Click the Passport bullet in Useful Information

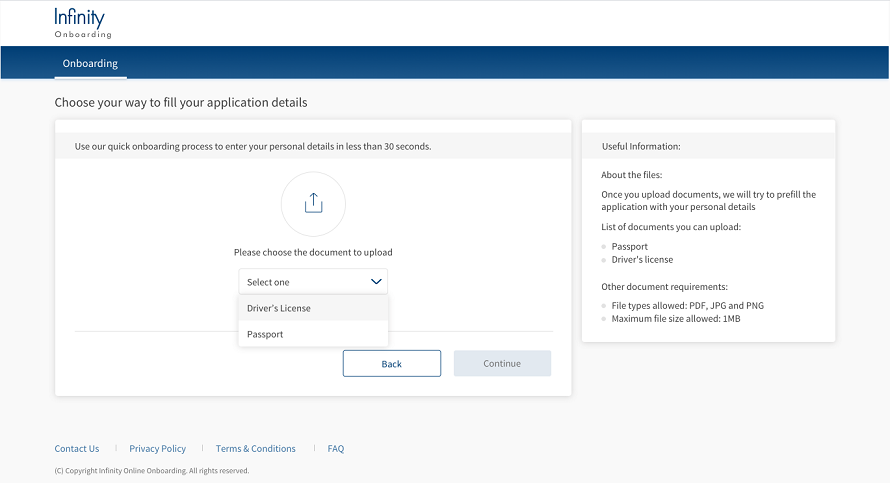[x=630, y=246]
